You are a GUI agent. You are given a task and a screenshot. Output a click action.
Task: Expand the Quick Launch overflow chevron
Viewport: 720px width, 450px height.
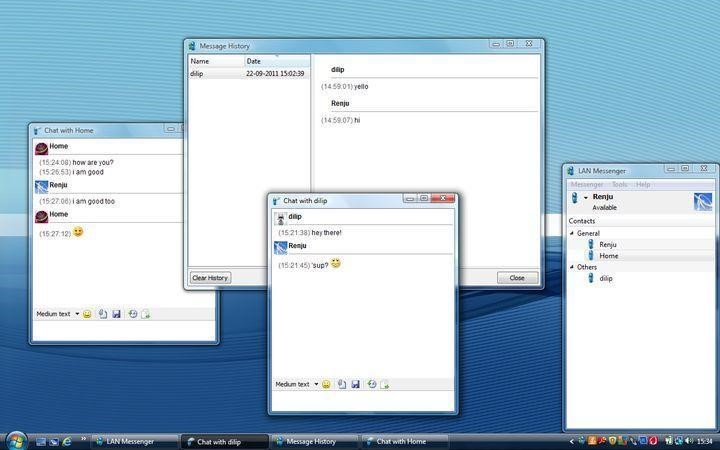[84, 439]
